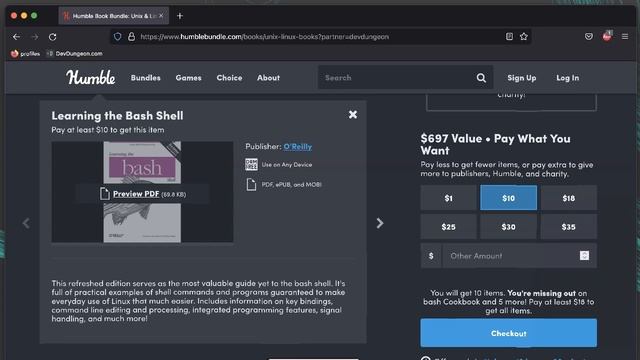Go to next item with right chevron
640x360 pixels.
tap(380, 223)
